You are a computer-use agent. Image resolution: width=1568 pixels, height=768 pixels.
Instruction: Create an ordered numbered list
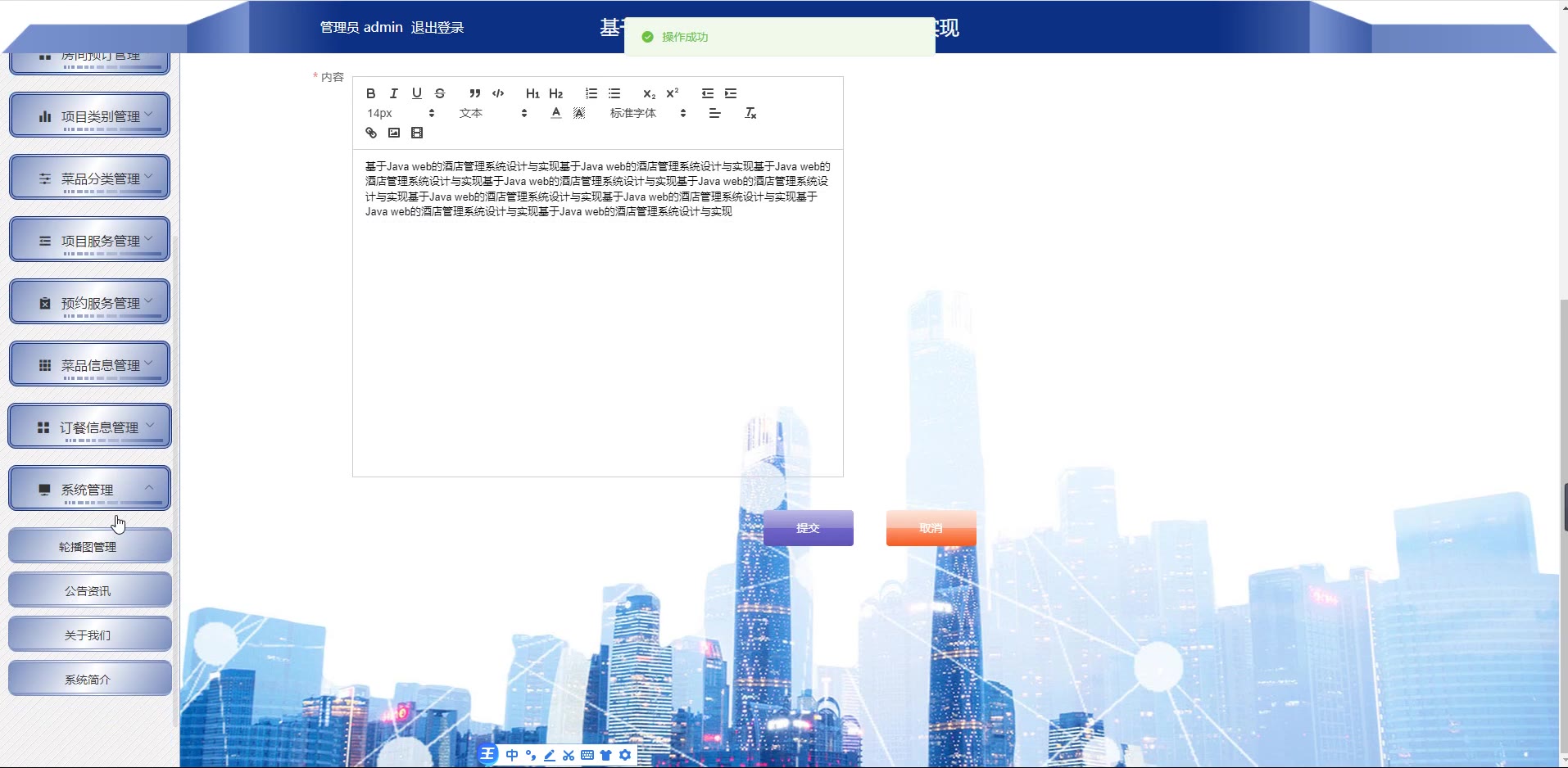tap(591, 93)
